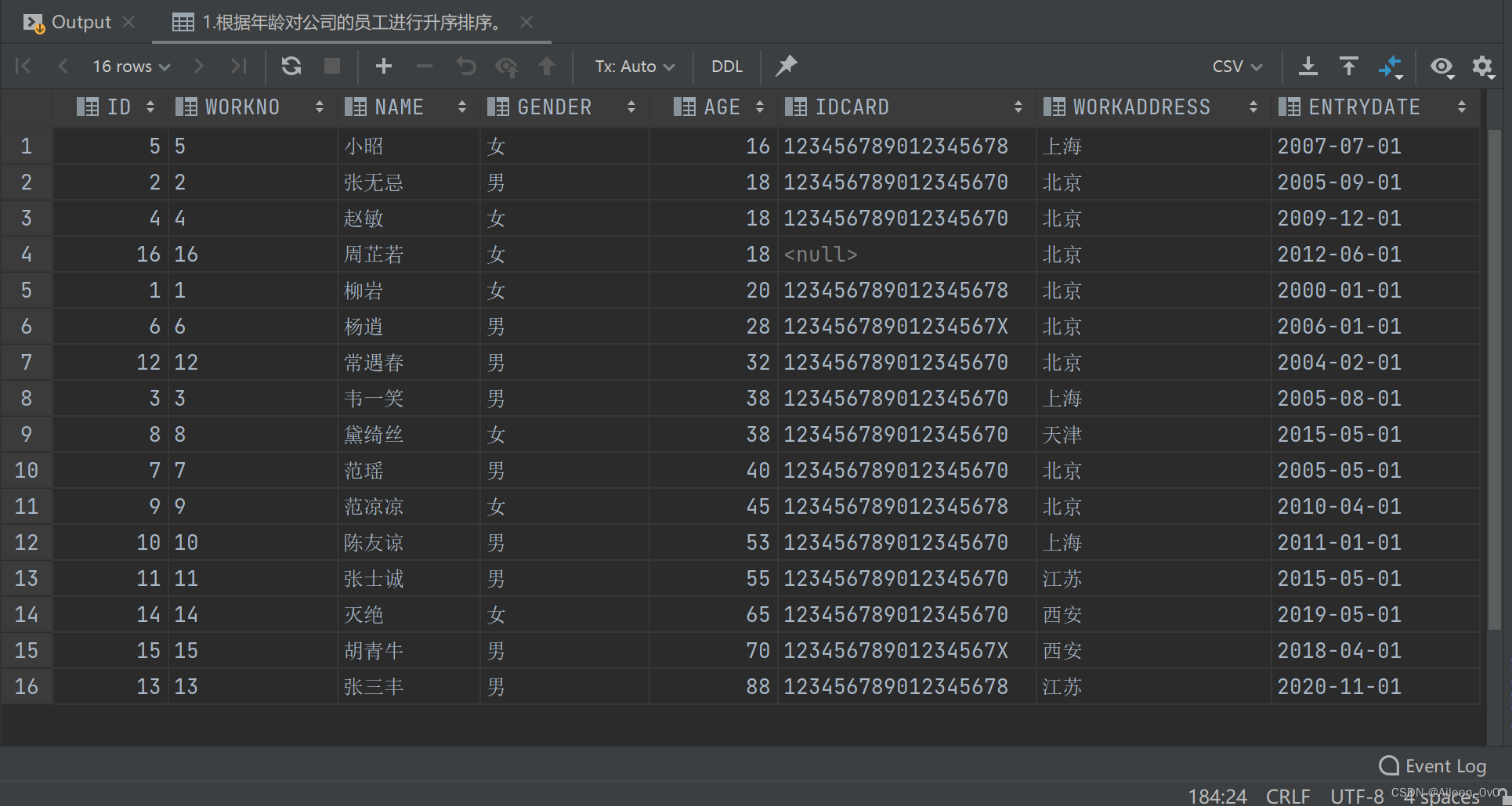Select the entry date 2019-05-01
This screenshot has width=1512, height=806.
click(1375, 615)
